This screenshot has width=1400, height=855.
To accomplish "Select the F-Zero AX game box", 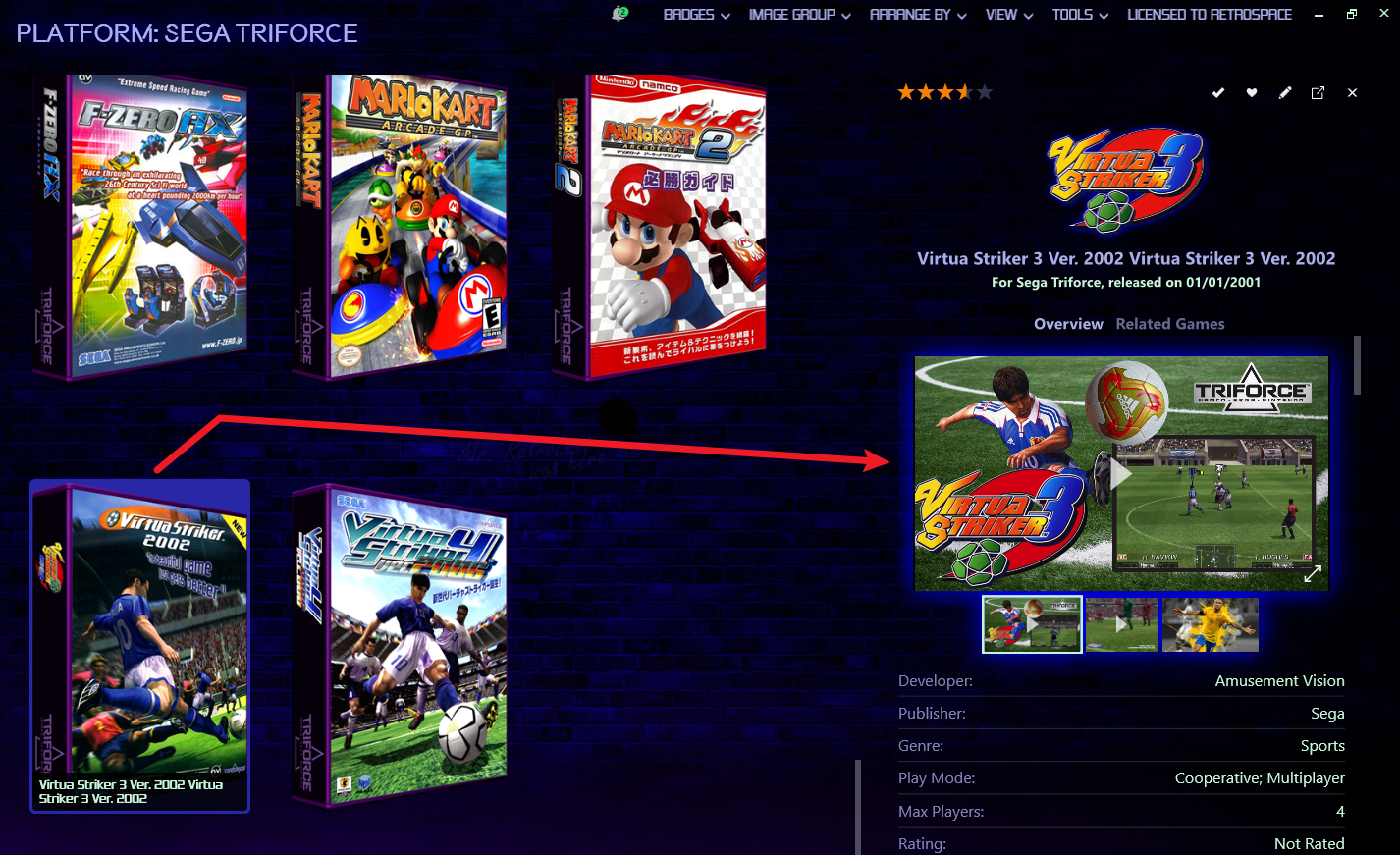I will point(141,227).
